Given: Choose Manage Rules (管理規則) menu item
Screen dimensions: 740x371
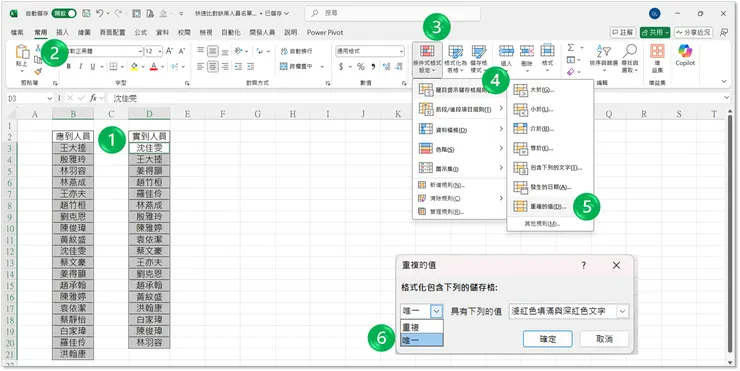Looking at the screenshot, I should pos(460,212).
